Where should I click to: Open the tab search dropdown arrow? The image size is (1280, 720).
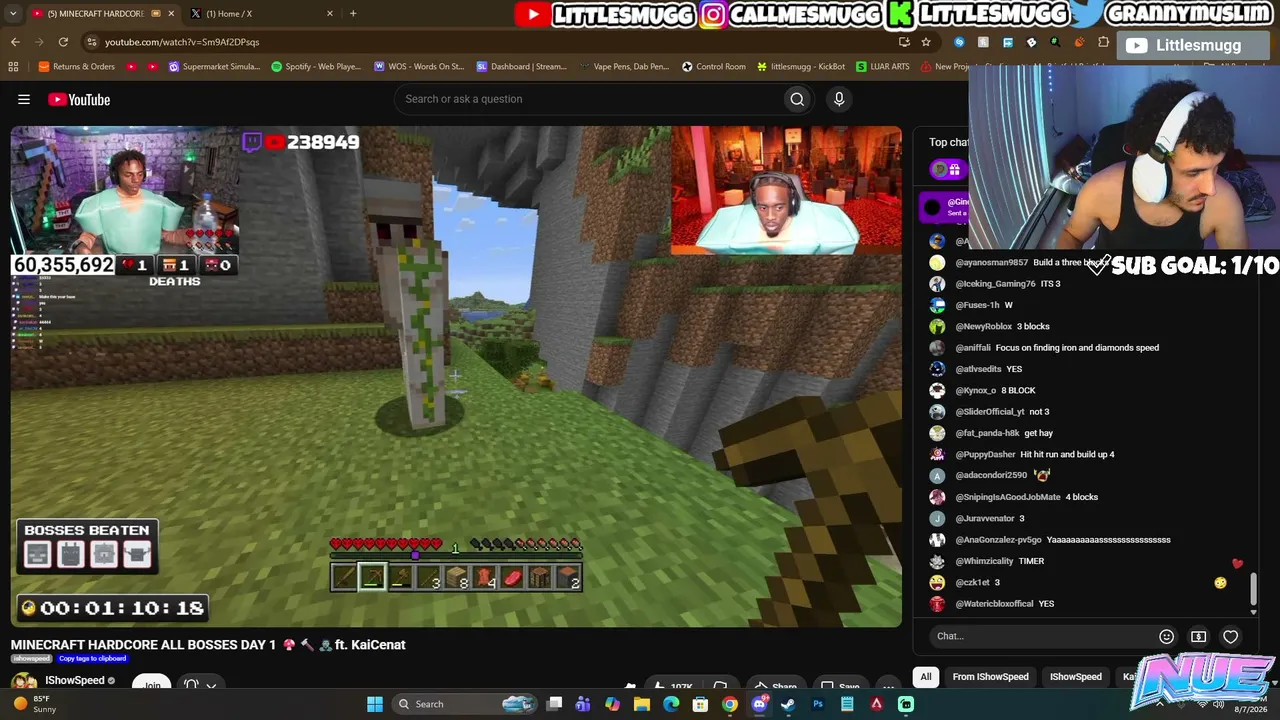(14, 13)
